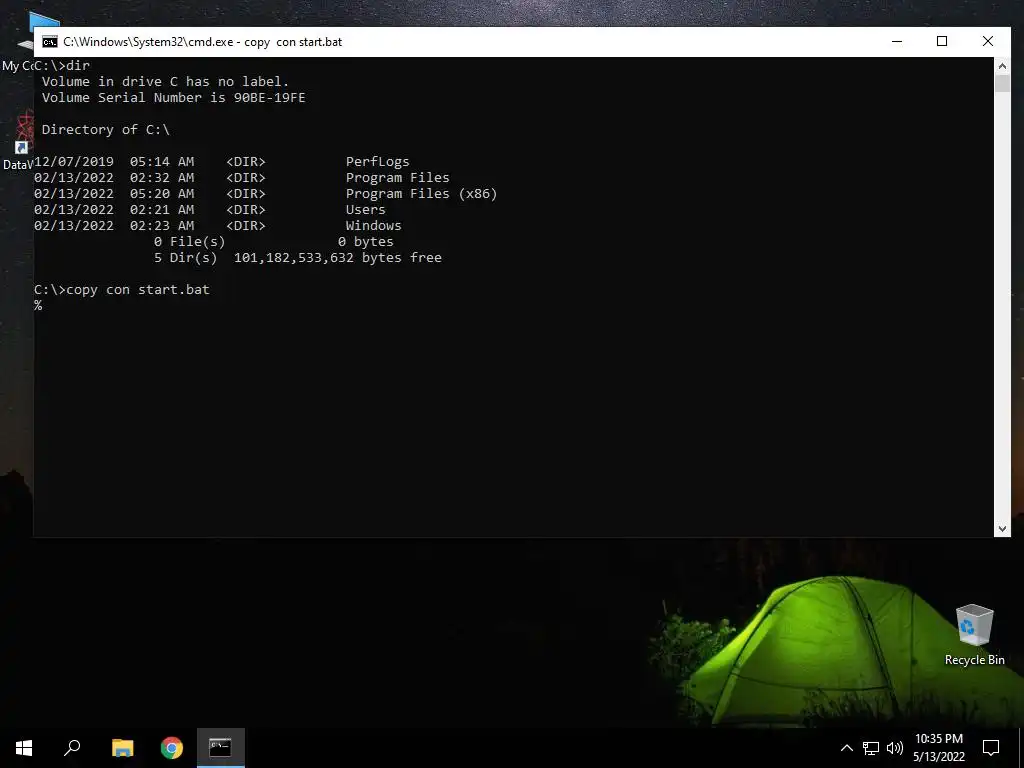Close the cmd.exe window
1024x768 pixels.
(x=987, y=41)
